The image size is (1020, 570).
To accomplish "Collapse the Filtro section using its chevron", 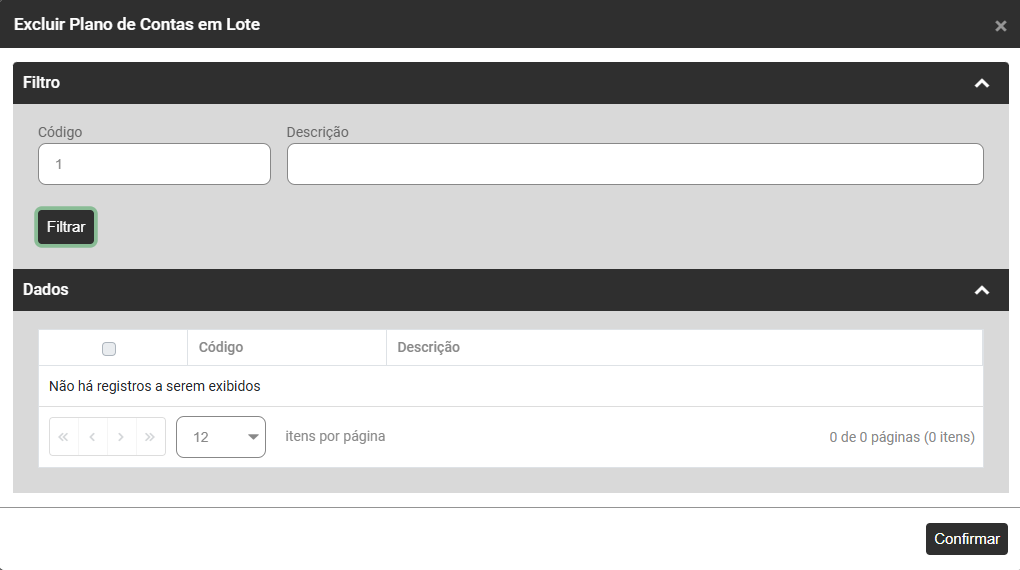I will point(982,83).
